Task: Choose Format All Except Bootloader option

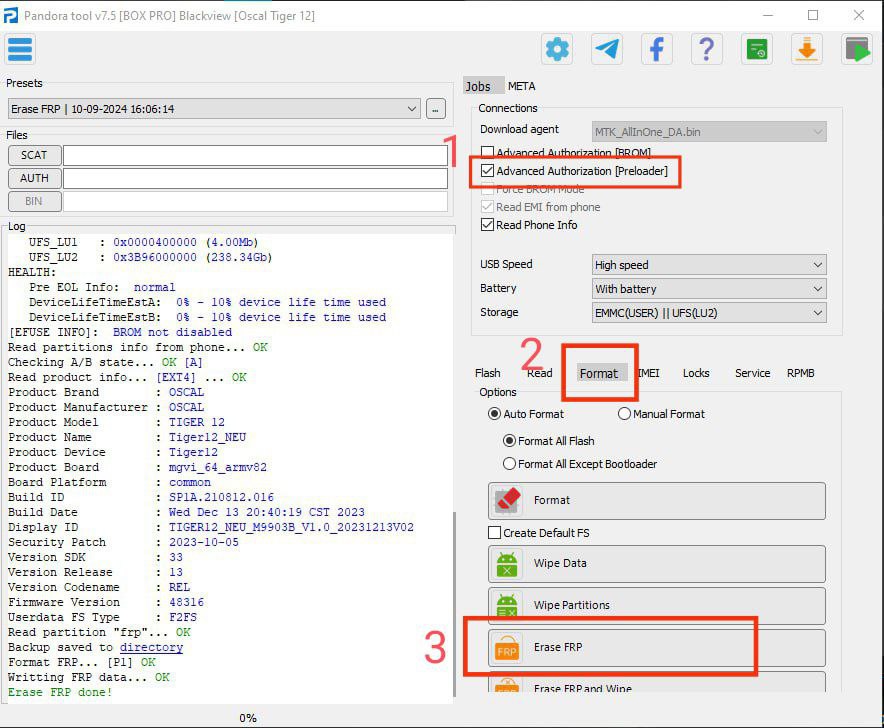Action: pos(509,464)
